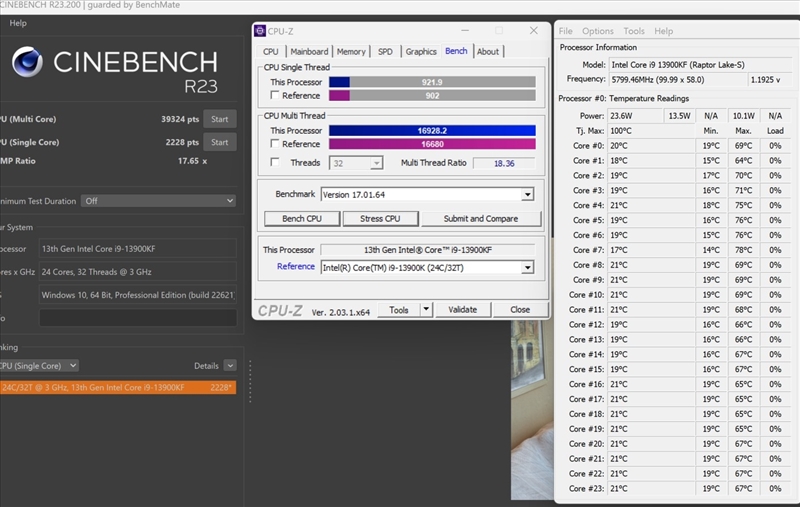
Task: Click the Cinebench processor field 13th Gen i9-13900KF
Action: (x=138, y=249)
